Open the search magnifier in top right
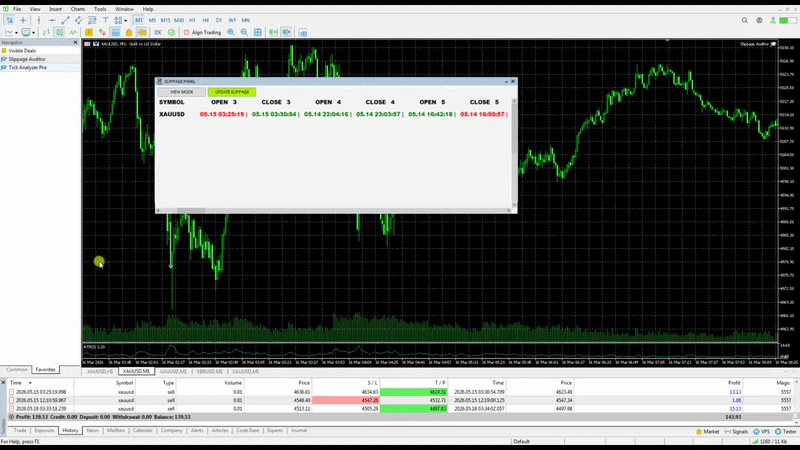Screen dimensions: 800x450 (744, 20)
